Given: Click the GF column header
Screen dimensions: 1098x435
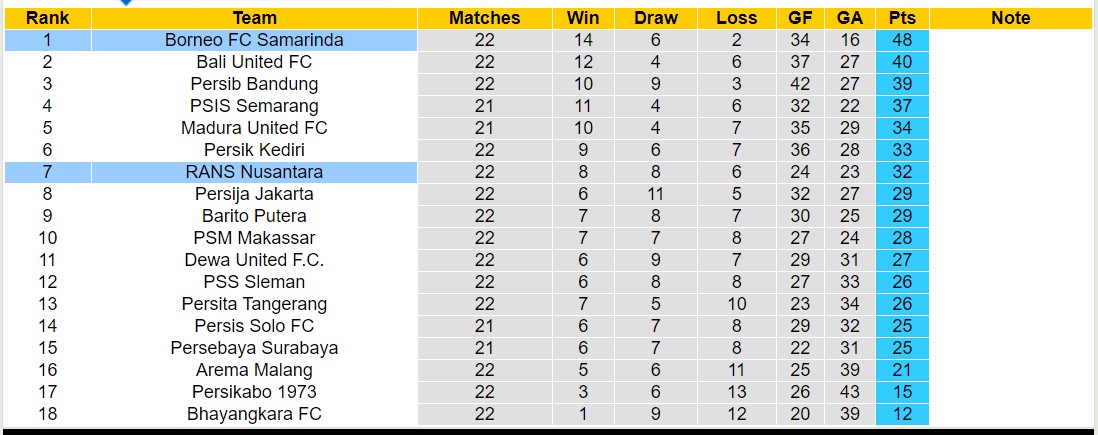Looking at the screenshot, I should point(800,18).
